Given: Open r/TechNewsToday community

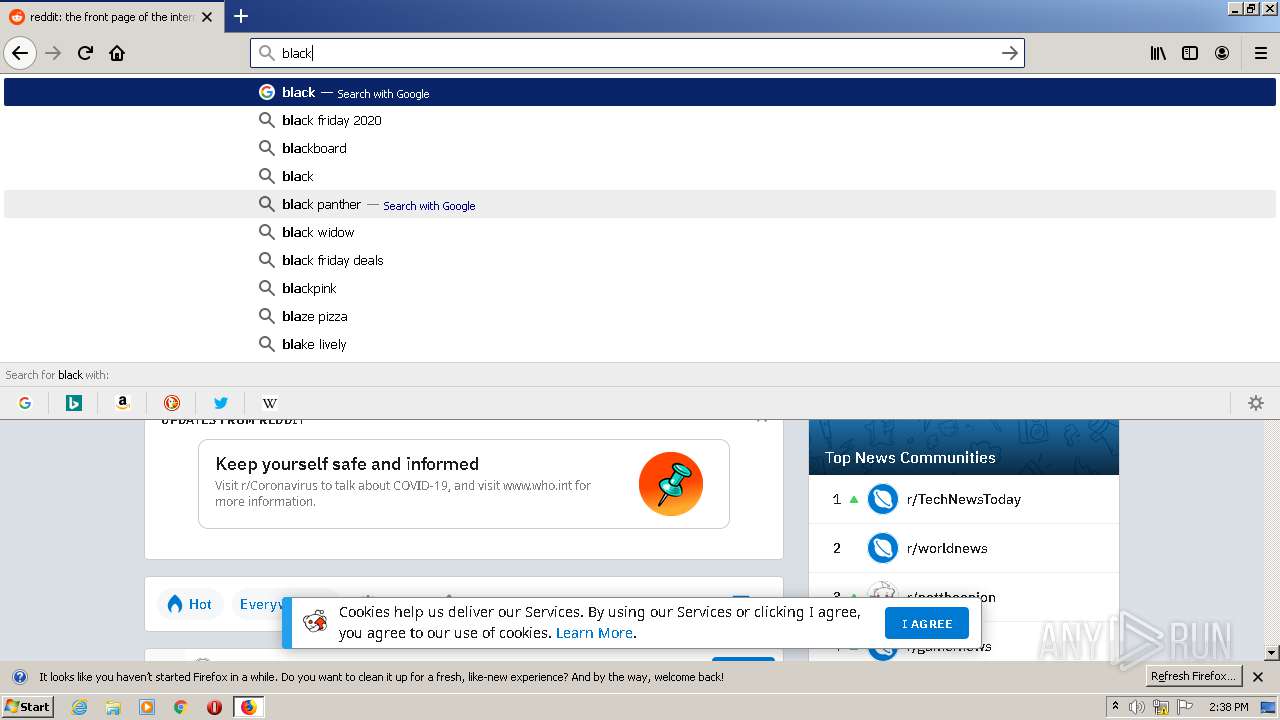Looking at the screenshot, I should pyautogui.click(x=964, y=499).
